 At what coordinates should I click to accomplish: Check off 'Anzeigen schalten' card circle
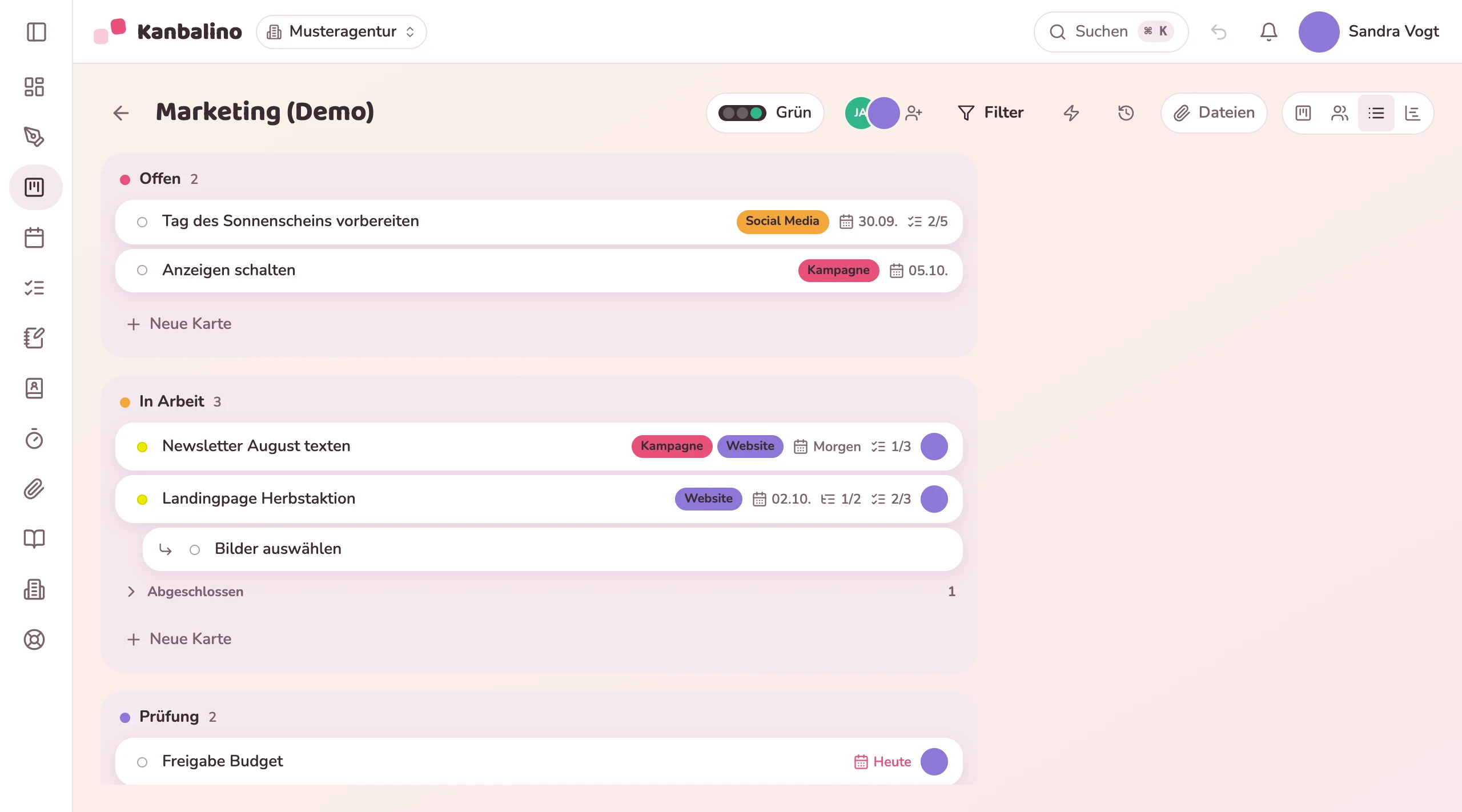tap(142, 271)
